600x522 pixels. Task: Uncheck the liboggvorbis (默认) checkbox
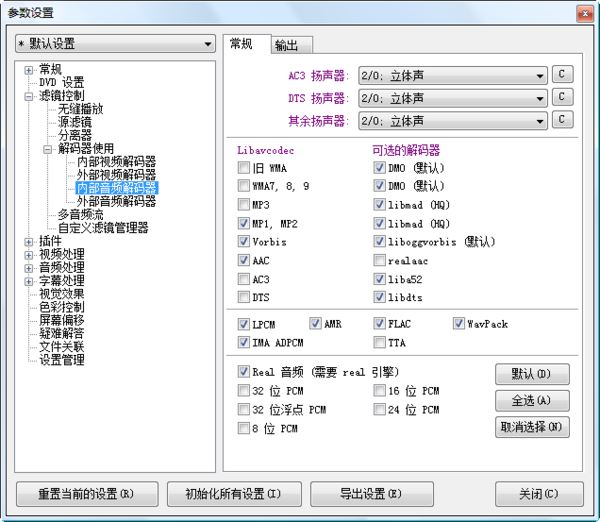coord(379,241)
